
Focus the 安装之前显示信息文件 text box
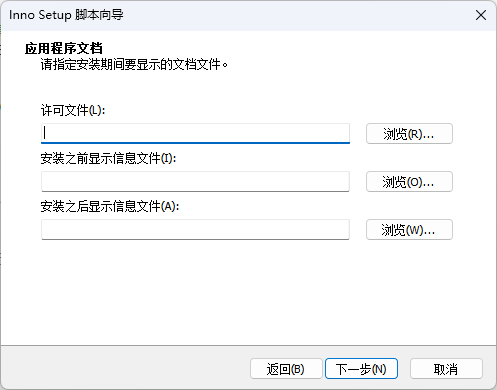[195, 181]
